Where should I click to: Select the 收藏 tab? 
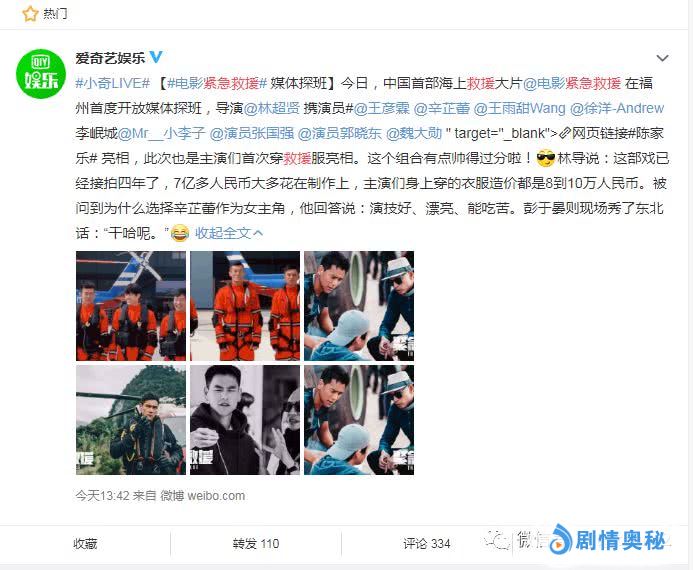coord(85,543)
